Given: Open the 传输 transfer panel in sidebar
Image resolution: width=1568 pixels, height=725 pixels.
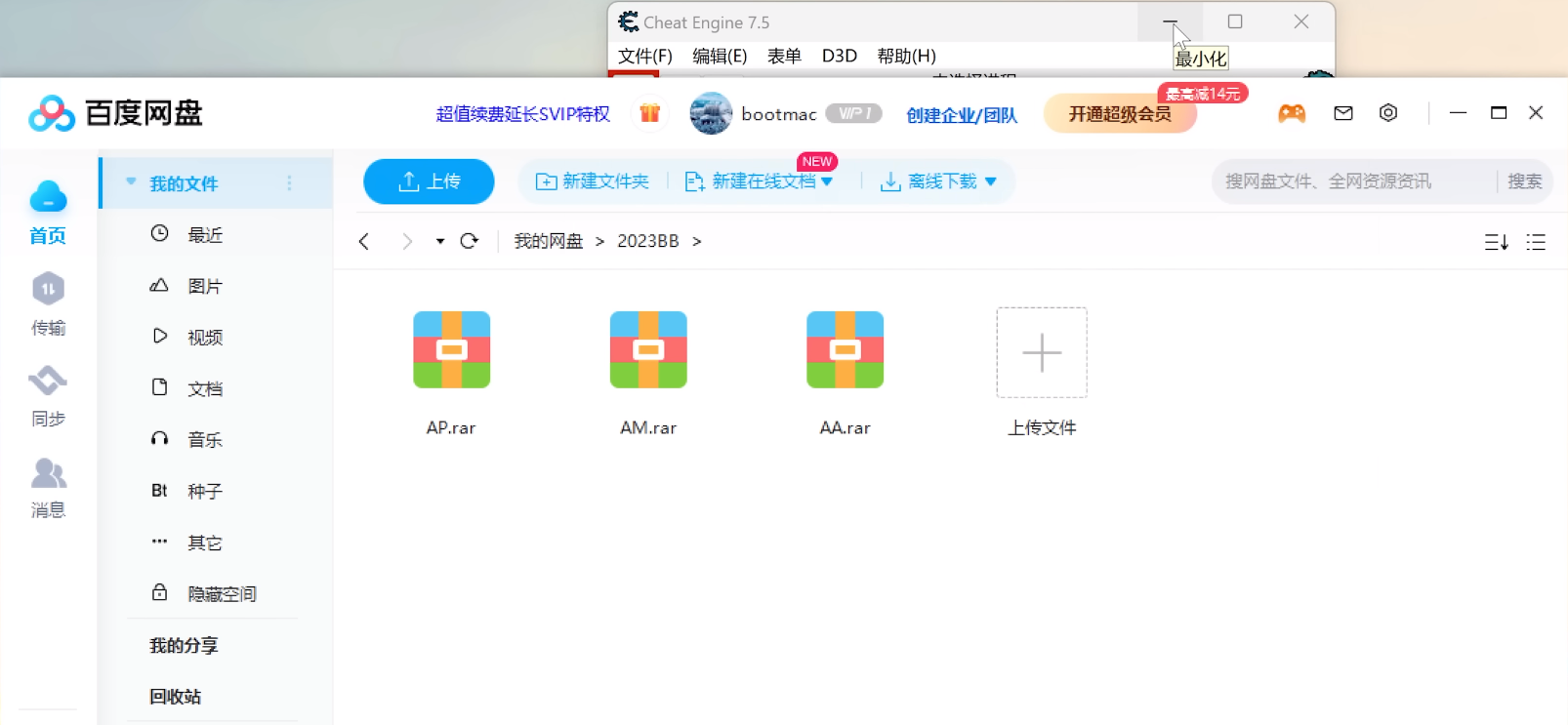Looking at the screenshot, I should 48,303.
